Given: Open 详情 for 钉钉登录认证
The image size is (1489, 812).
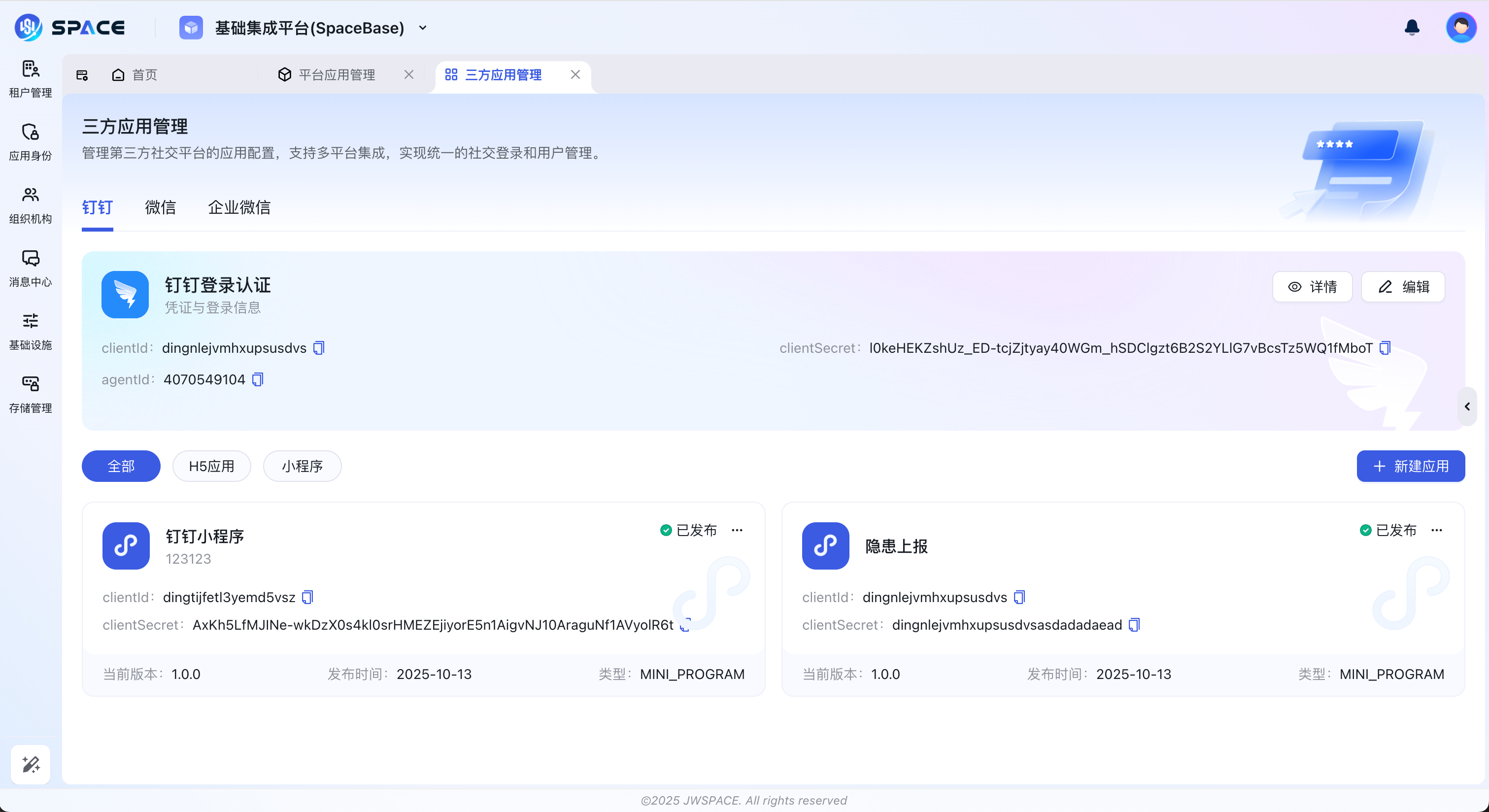Looking at the screenshot, I should (x=1313, y=287).
